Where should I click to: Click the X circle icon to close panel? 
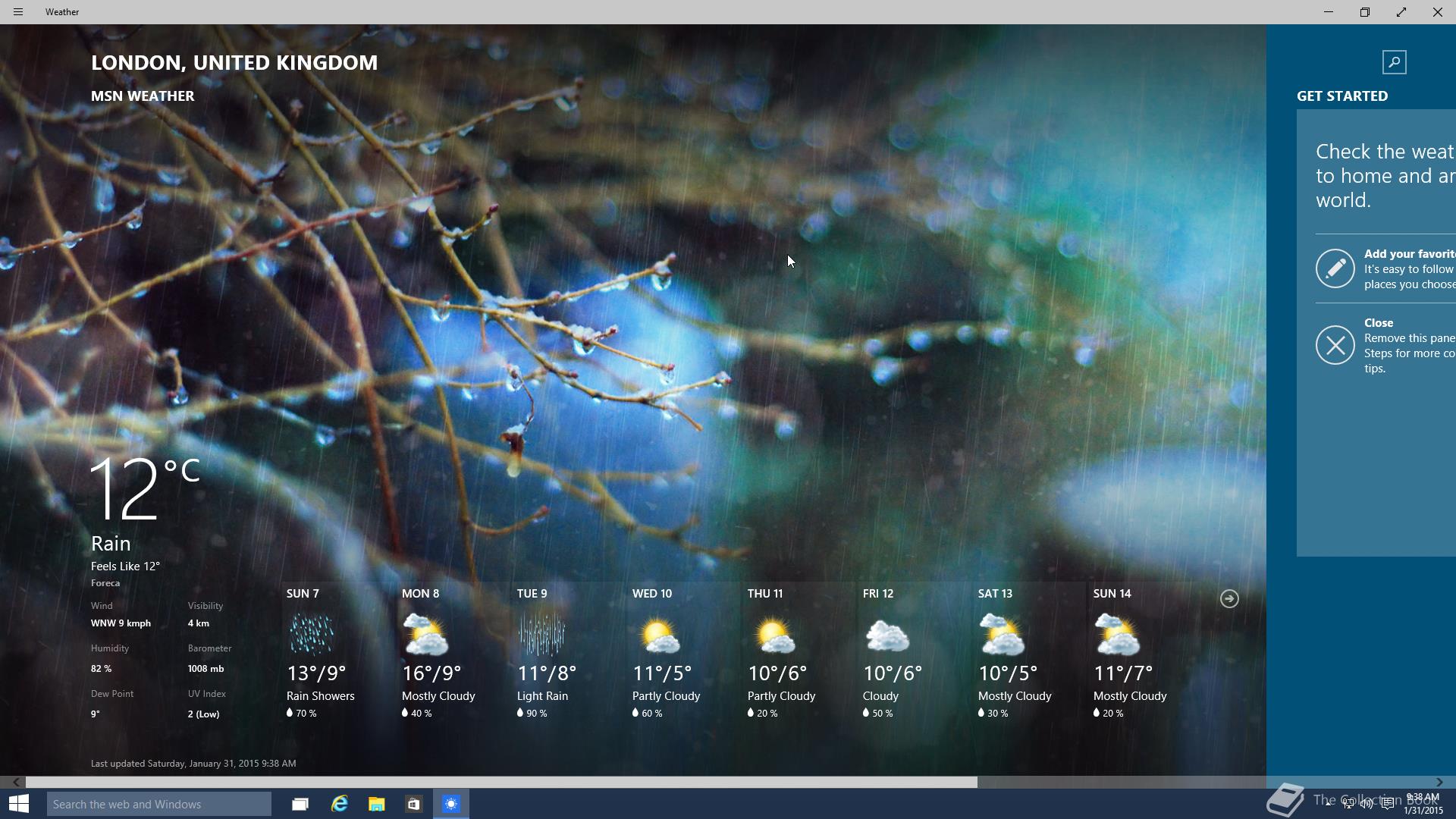1335,345
